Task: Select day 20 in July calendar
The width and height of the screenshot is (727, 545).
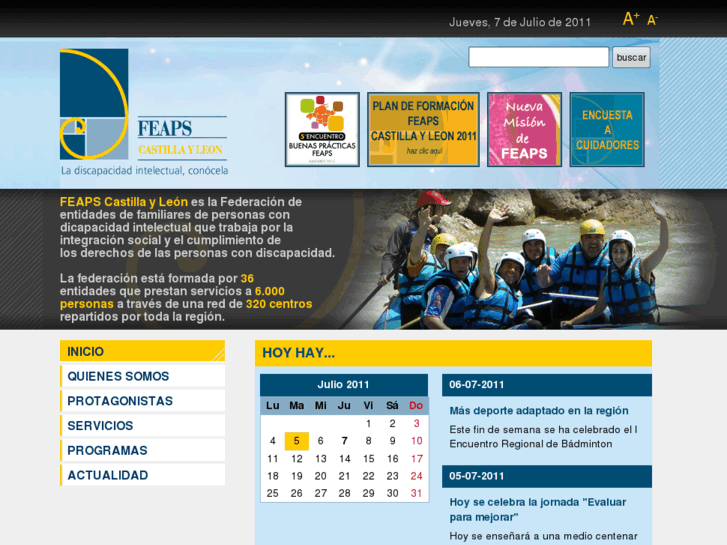Action: (x=320, y=476)
